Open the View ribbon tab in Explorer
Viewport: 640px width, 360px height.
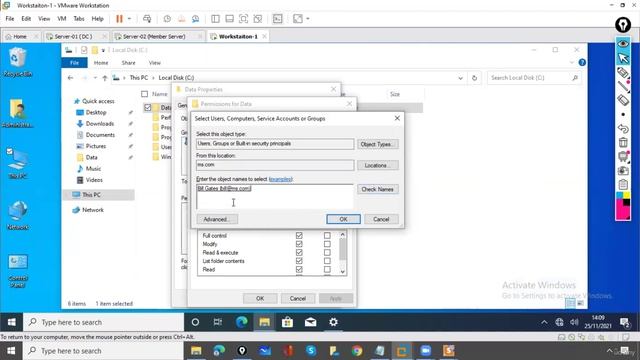click(154, 63)
